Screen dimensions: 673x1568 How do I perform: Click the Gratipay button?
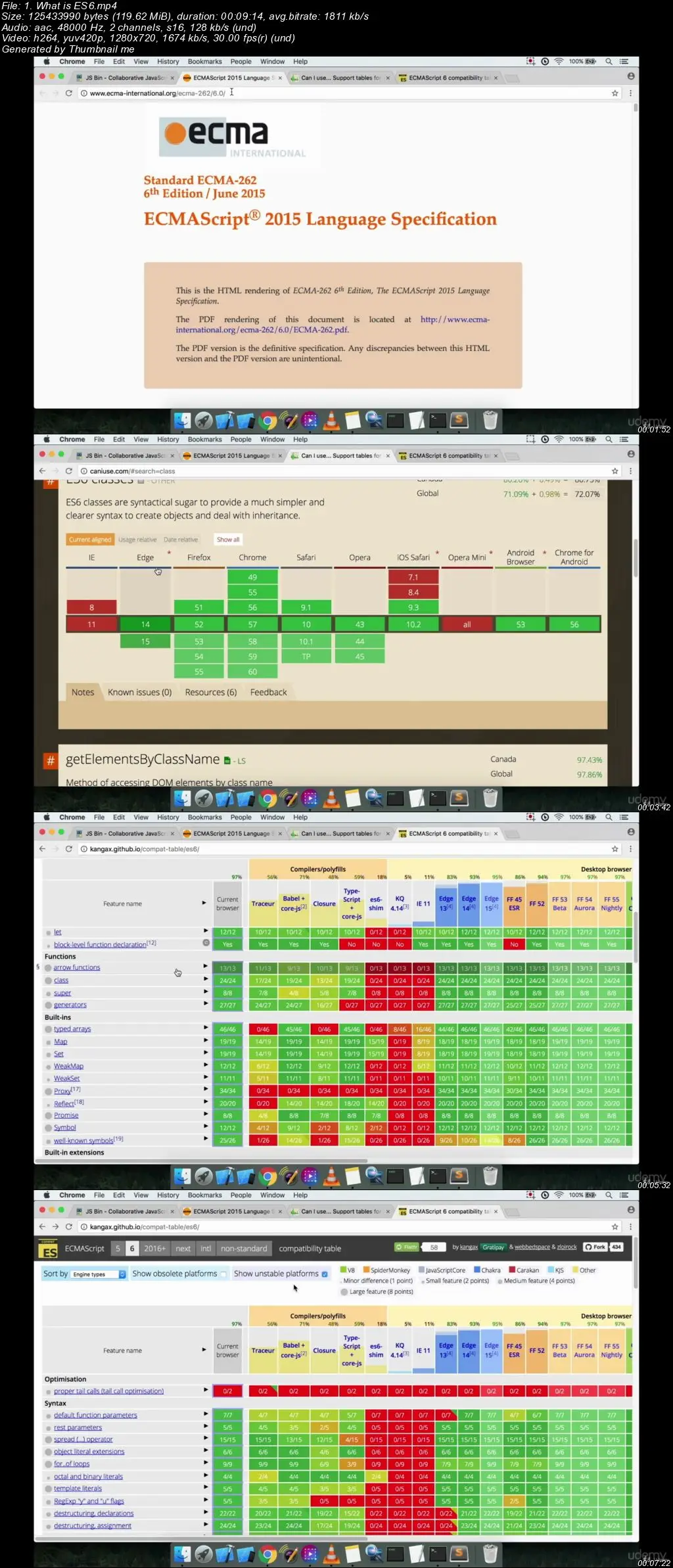tap(493, 1247)
